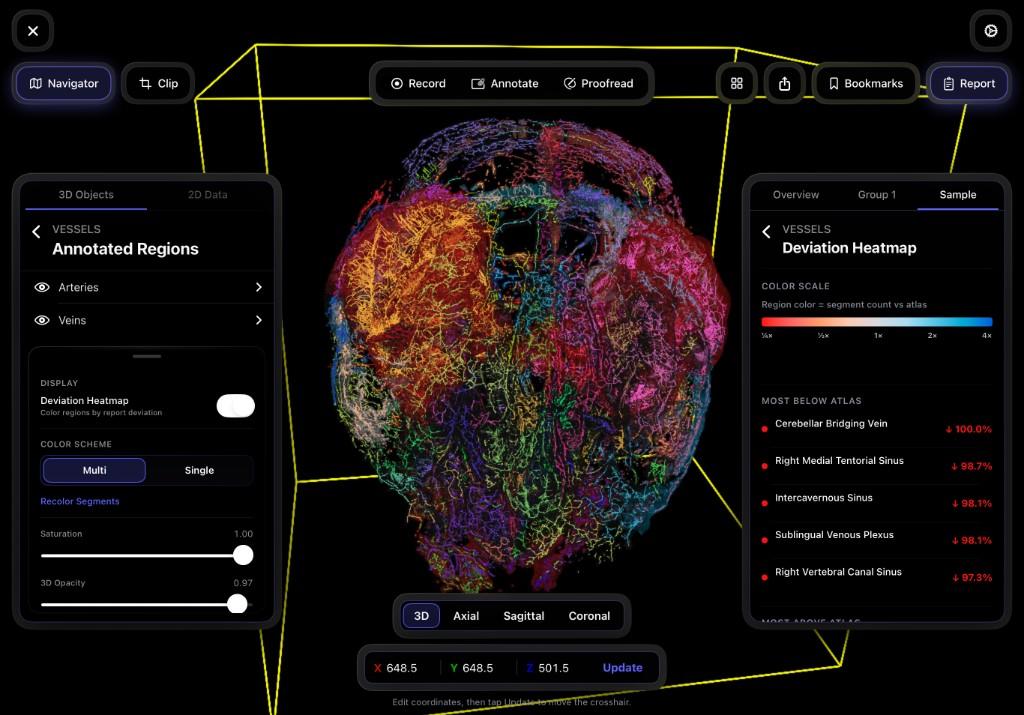Switch to the Axial view
Image resolution: width=1024 pixels, height=715 pixels.
(x=466, y=616)
